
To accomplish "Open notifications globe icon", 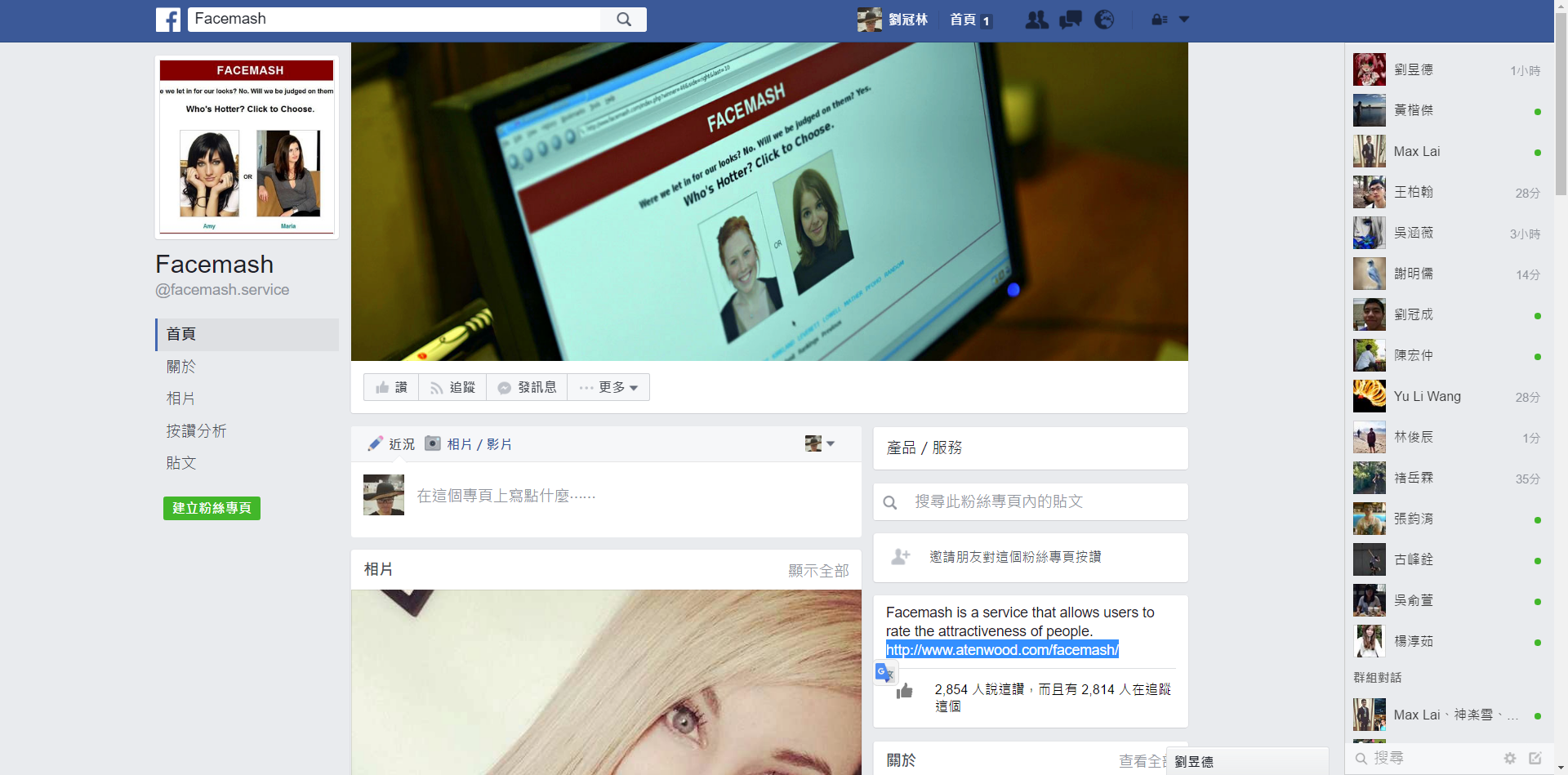I will pyautogui.click(x=1104, y=20).
